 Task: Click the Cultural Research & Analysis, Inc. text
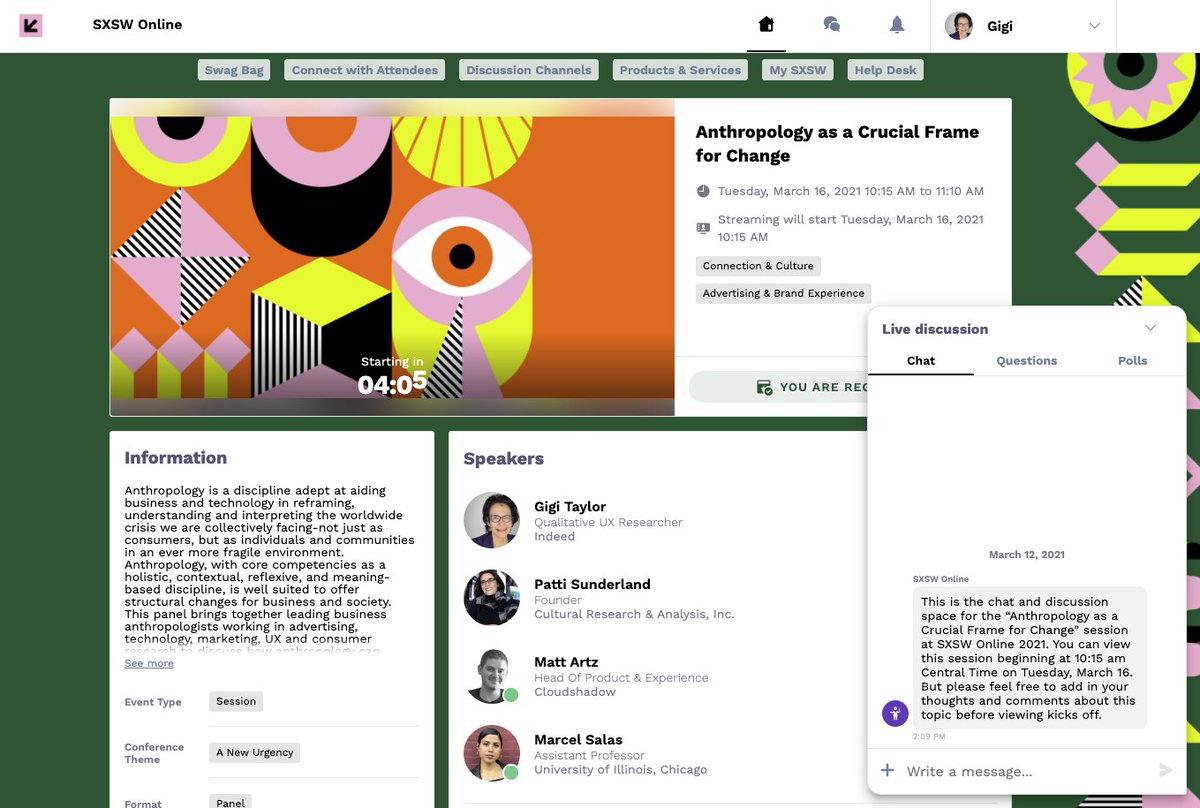[x=634, y=614]
